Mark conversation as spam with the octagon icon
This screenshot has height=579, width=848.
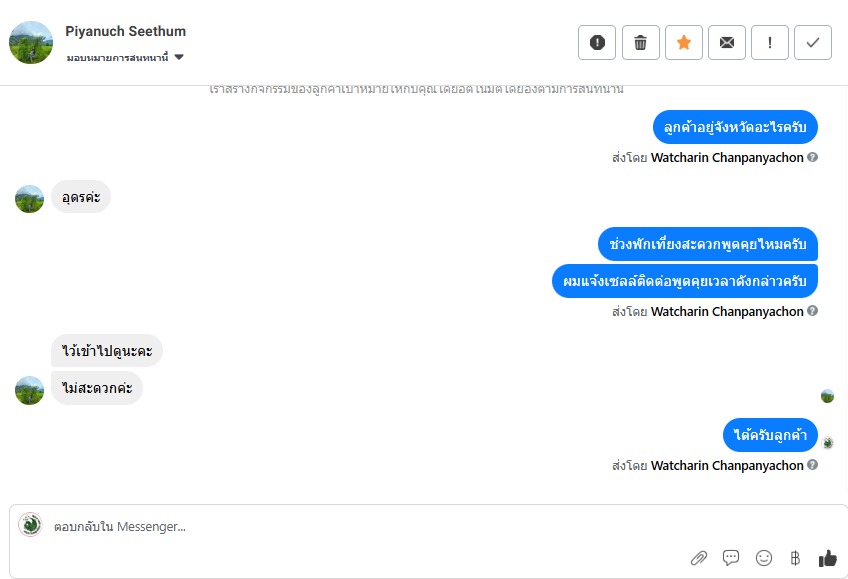click(x=597, y=42)
